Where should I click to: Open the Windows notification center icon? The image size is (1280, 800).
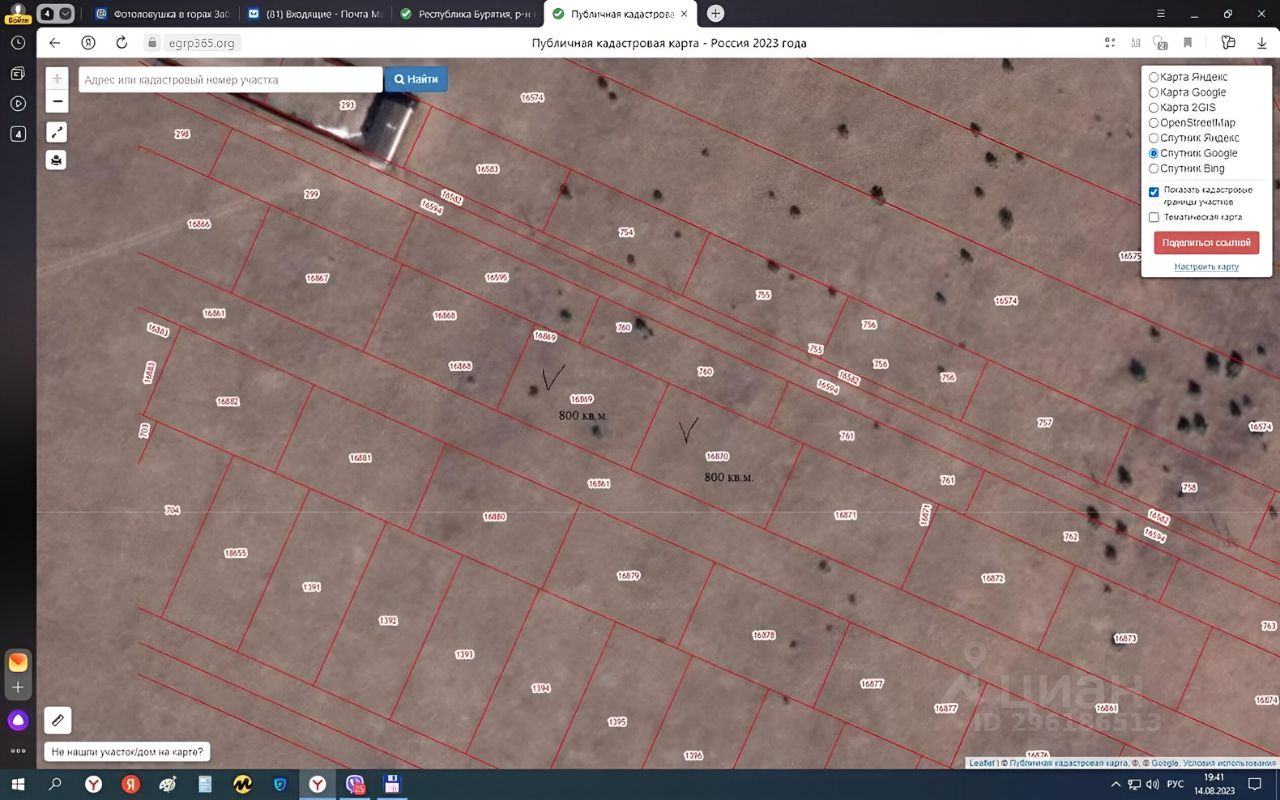1255,784
